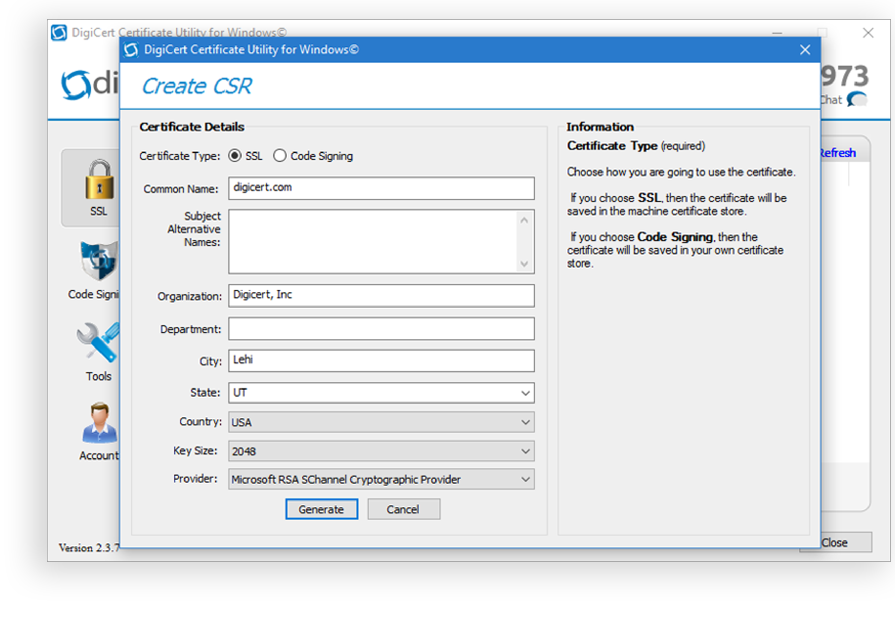Click the scroll down arrow in Subject Alternative Names
895x628 pixels.
pos(525,264)
